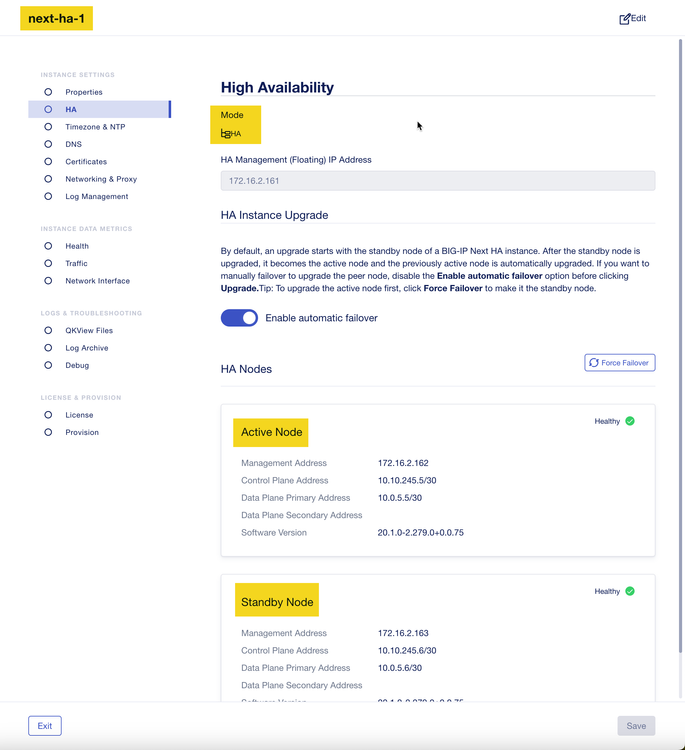Go to Networking & Proxy settings

(x=101, y=179)
